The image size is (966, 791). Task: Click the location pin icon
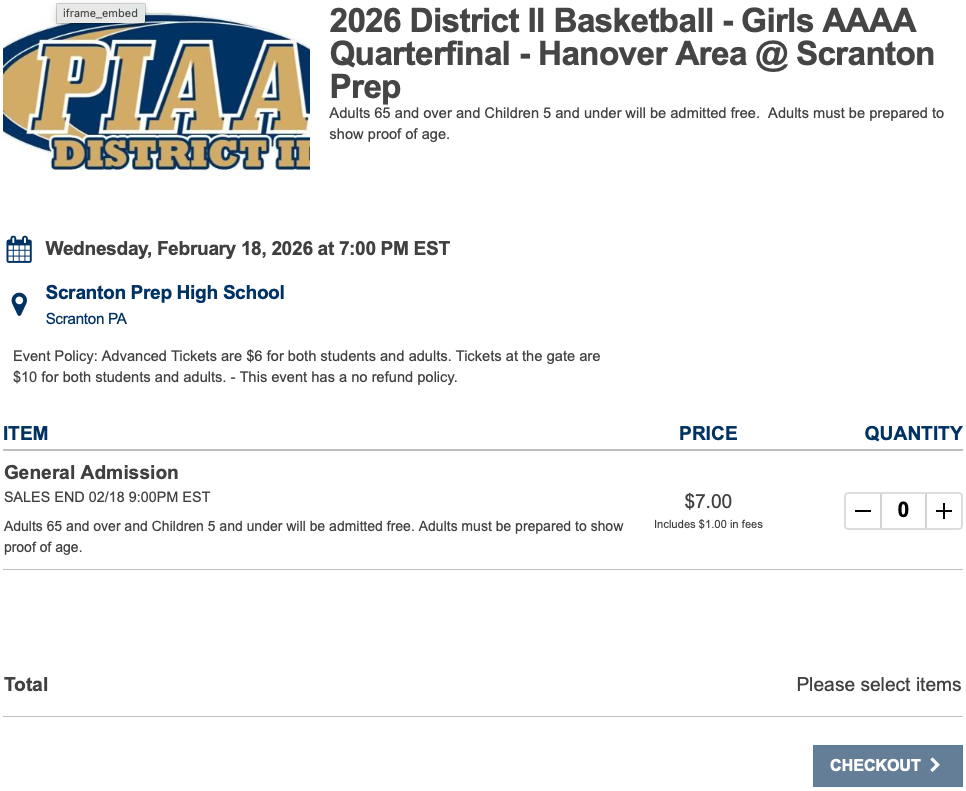(20, 303)
